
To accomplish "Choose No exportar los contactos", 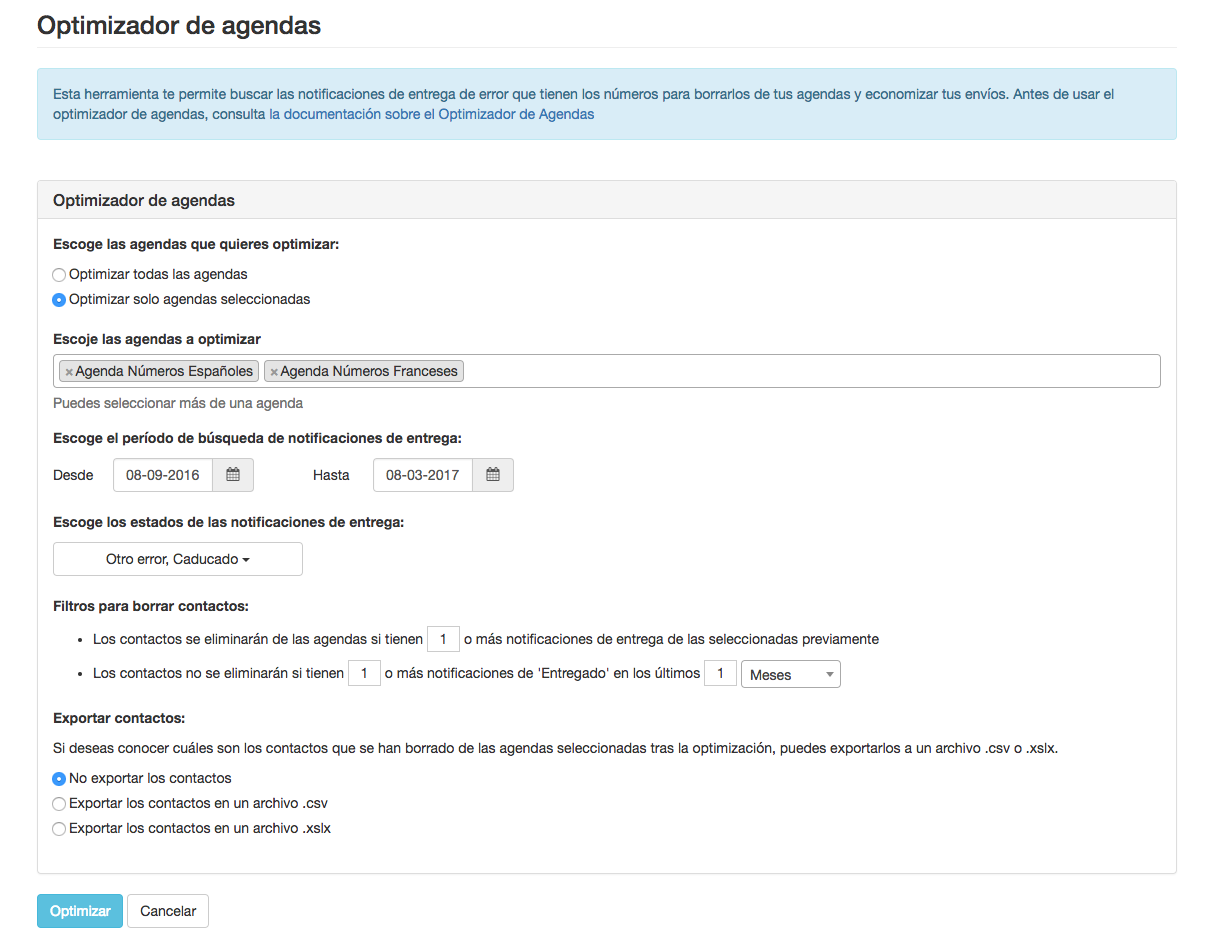I will [x=59, y=778].
